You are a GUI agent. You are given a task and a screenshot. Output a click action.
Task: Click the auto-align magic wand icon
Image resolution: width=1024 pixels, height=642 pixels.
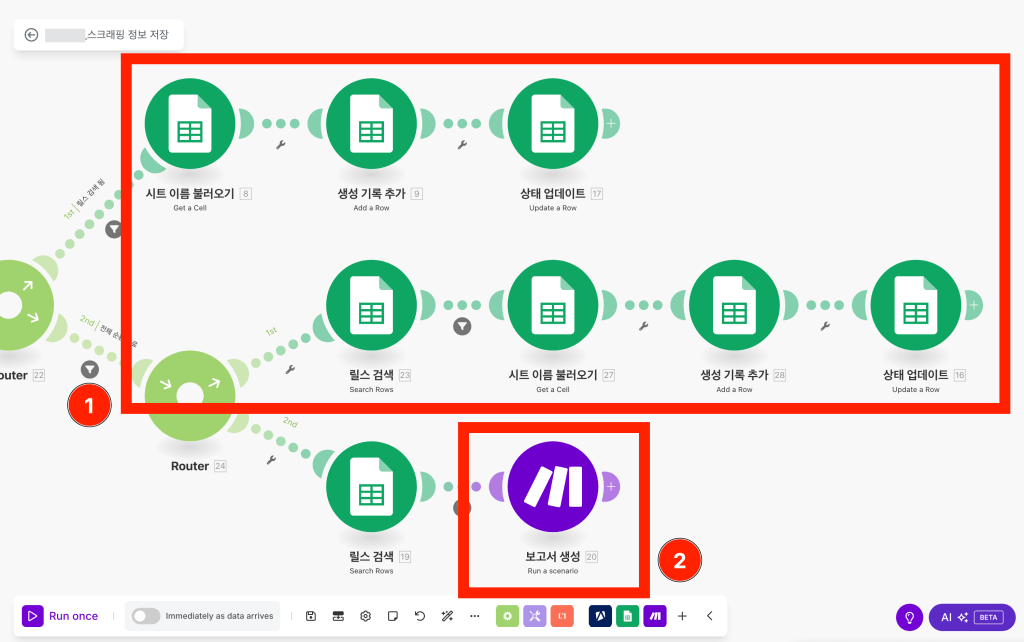pos(447,616)
